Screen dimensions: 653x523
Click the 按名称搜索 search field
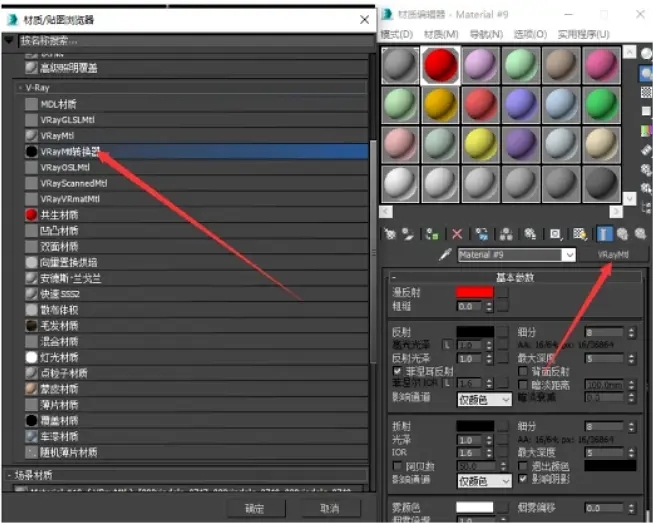[196, 41]
